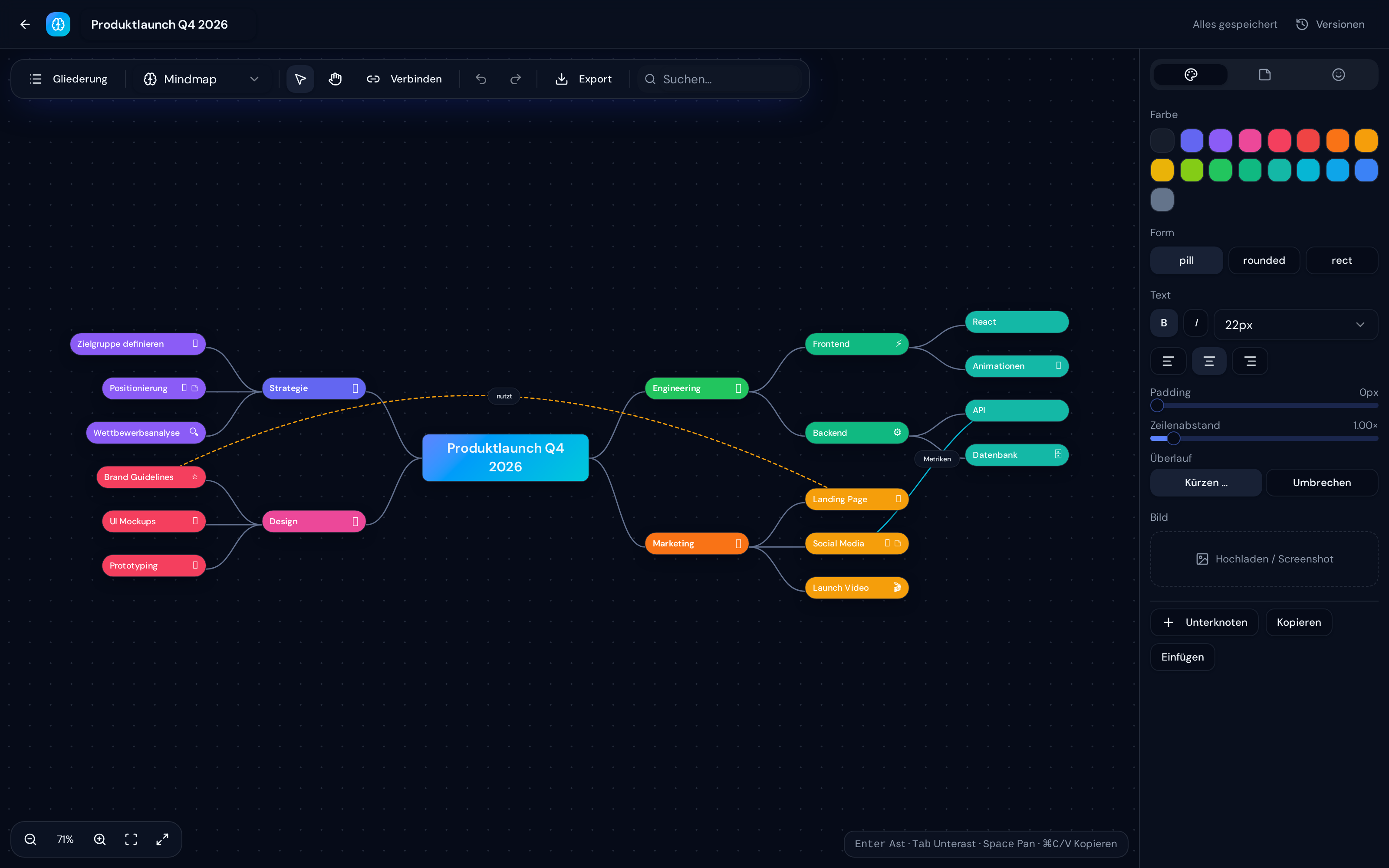Click the magnifier icon on Wettbewerbsanalyse
Viewport: 1389px width, 868px height.
pyautogui.click(x=194, y=432)
